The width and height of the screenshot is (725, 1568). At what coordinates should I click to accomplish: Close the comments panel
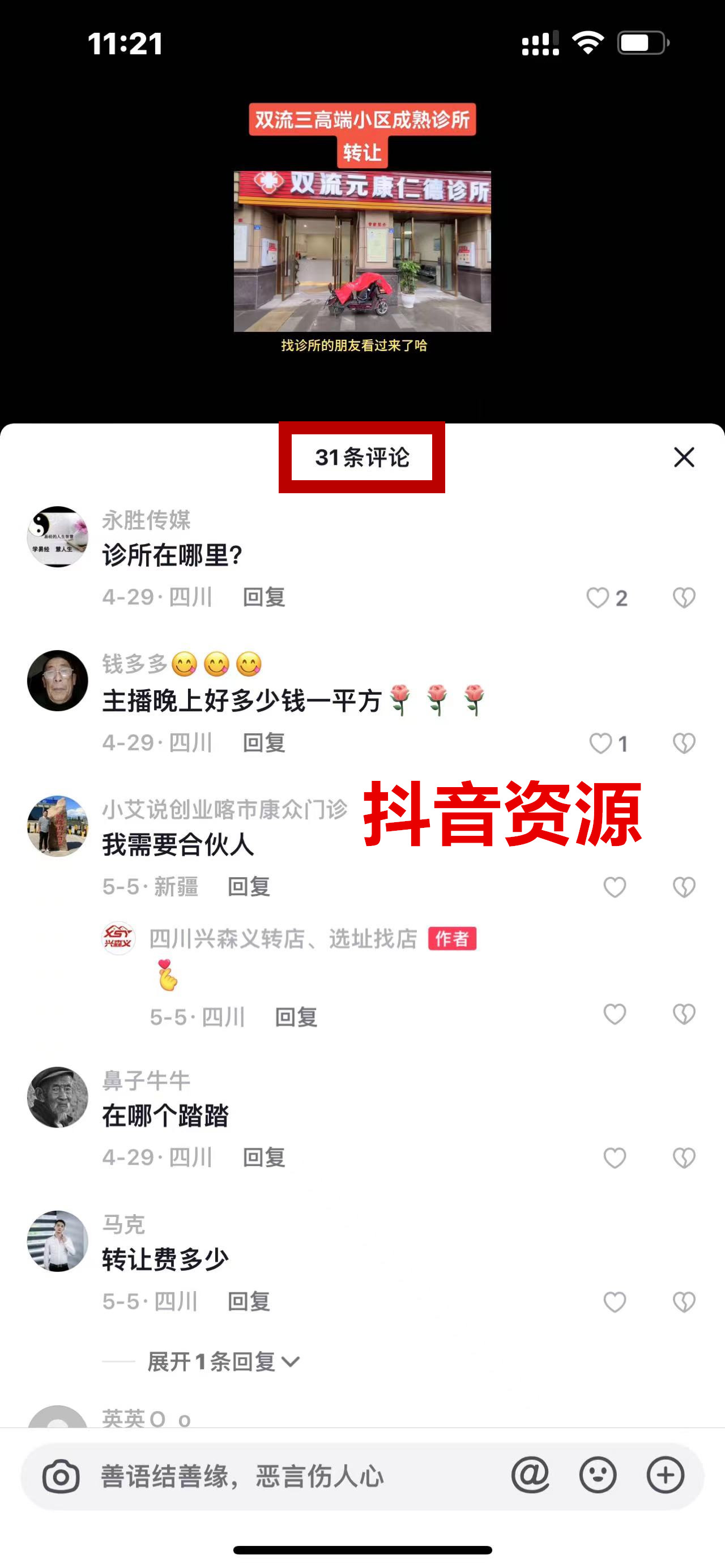coord(684,457)
